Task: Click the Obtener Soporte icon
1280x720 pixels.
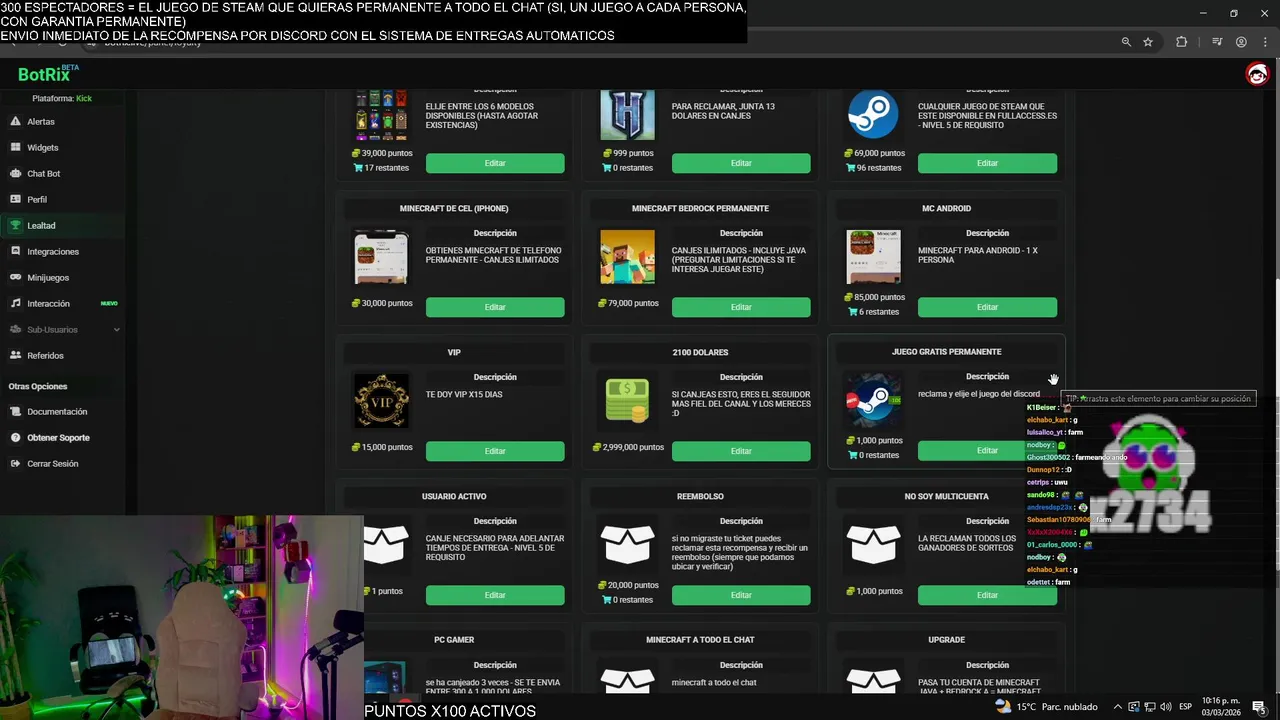Action: [16, 437]
